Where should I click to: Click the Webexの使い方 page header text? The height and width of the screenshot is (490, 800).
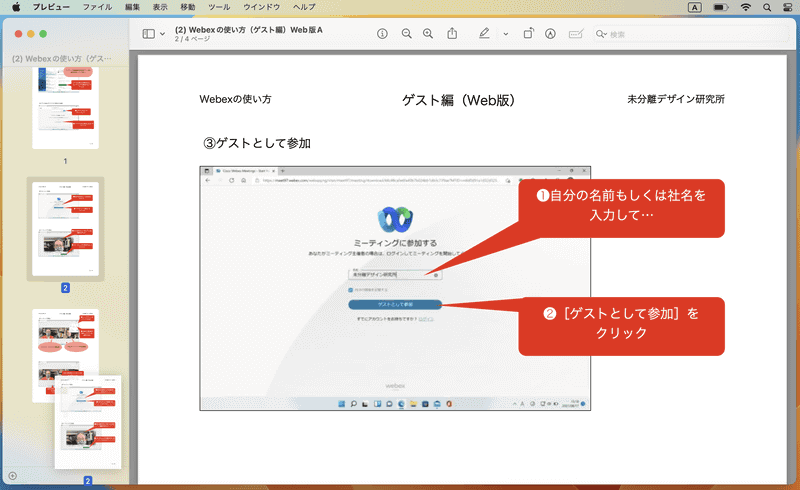(x=235, y=99)
